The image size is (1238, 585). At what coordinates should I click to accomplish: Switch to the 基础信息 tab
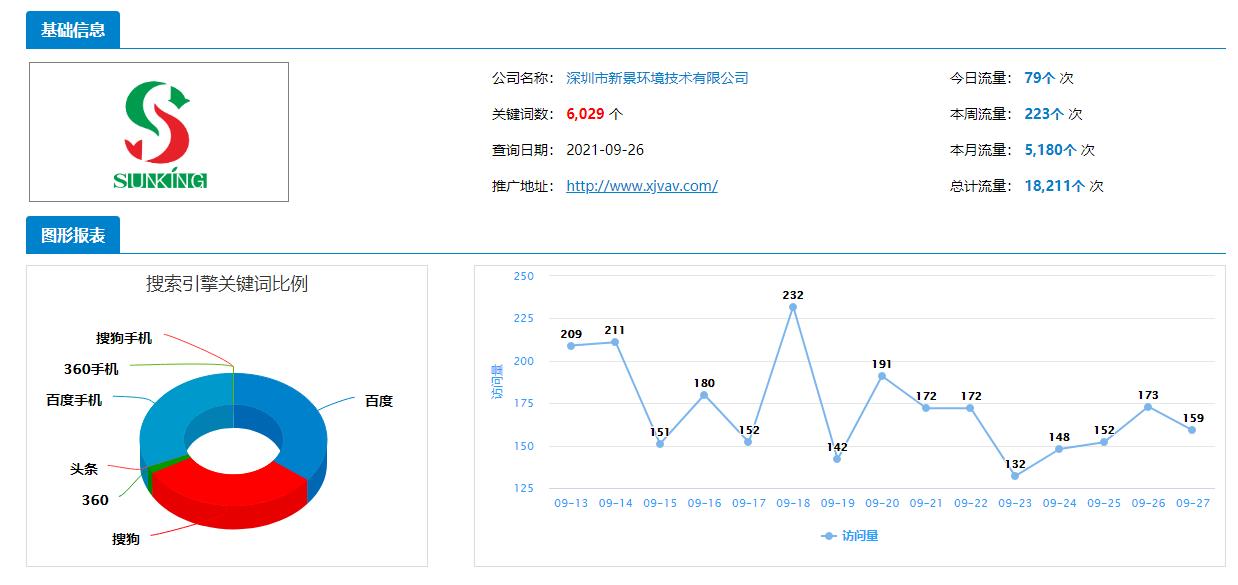(x=74, y=29)
